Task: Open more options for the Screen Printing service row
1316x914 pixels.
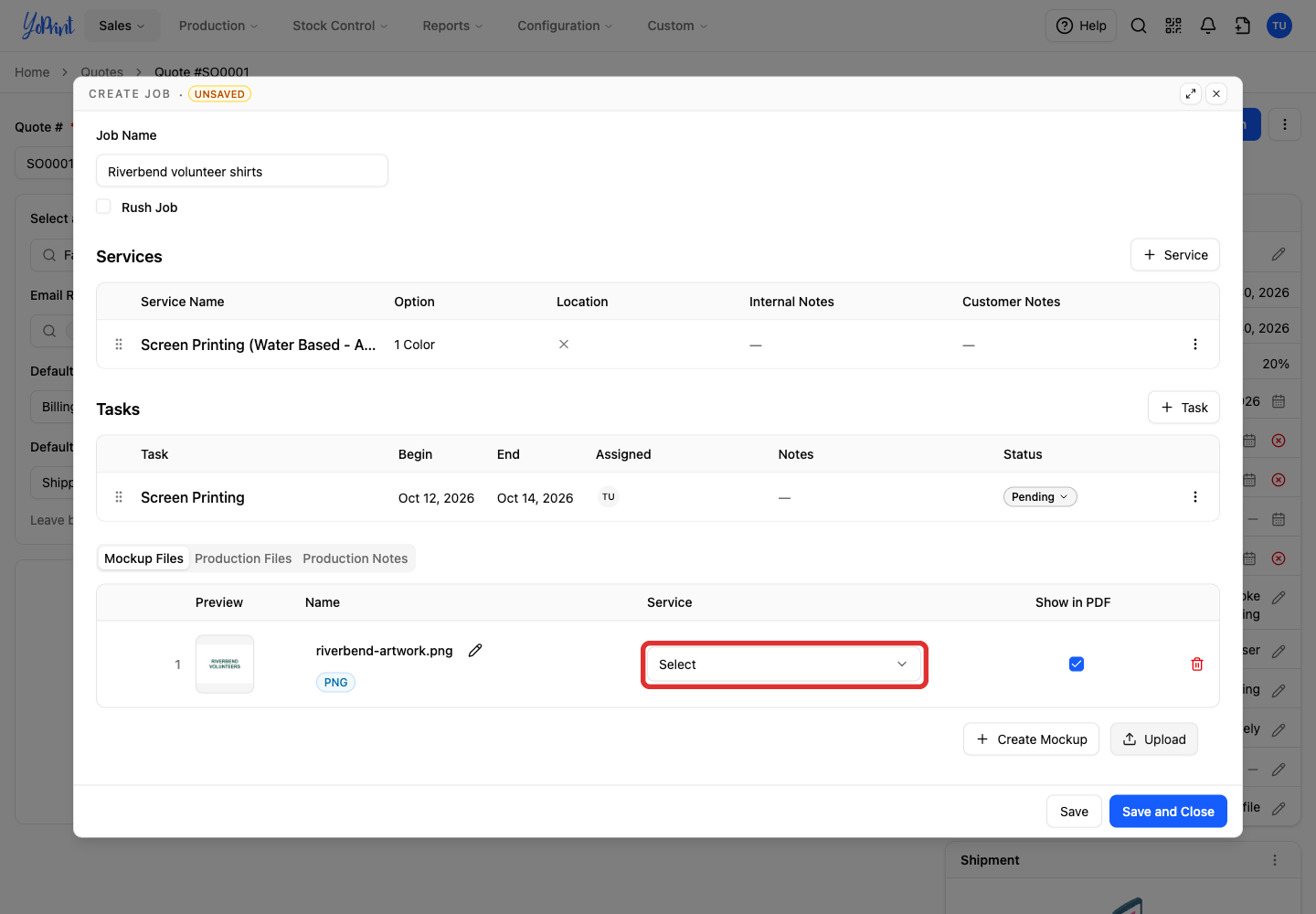Action: 1195,345
